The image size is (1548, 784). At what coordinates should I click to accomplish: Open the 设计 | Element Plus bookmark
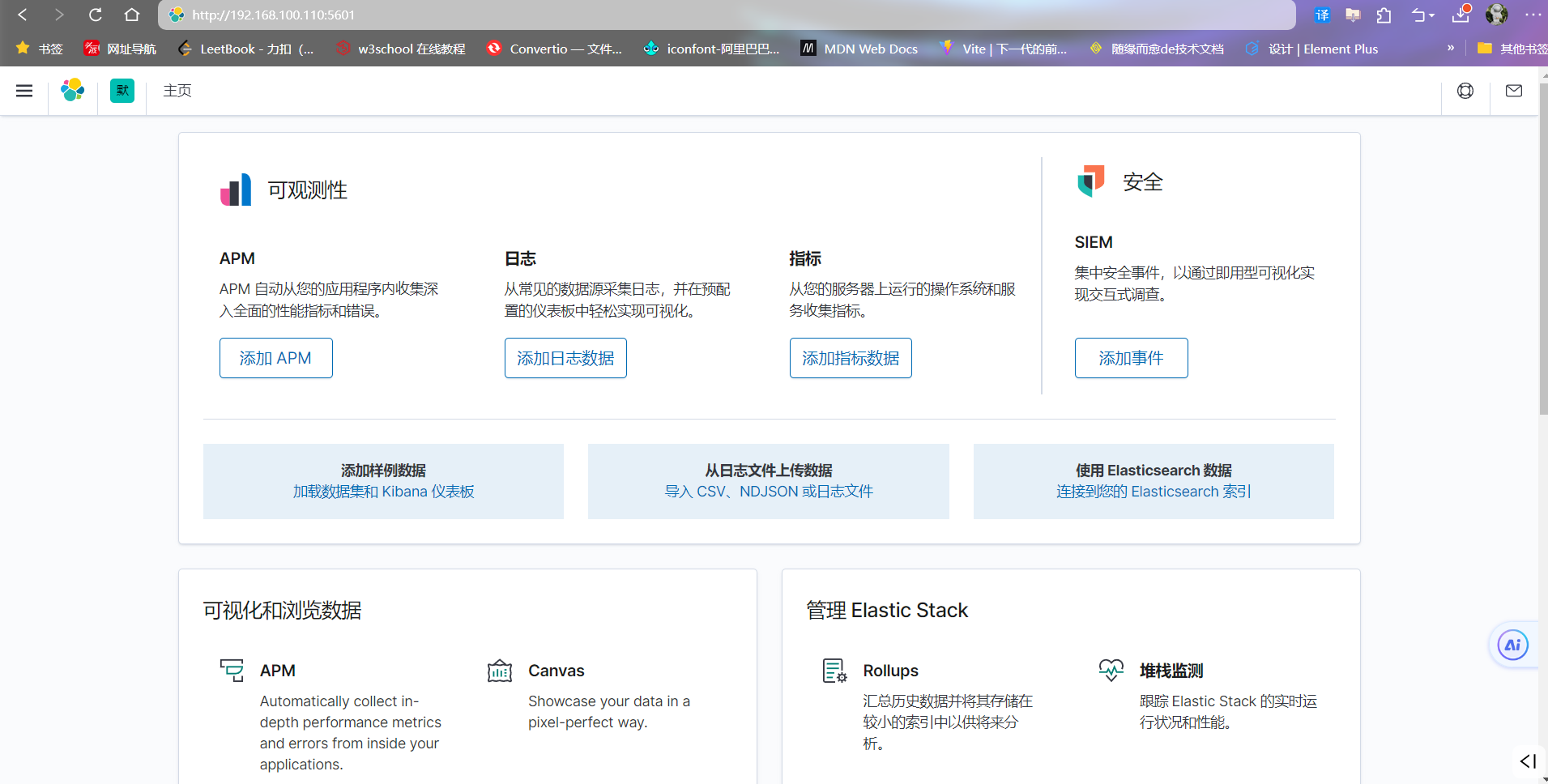[1311, 49]
